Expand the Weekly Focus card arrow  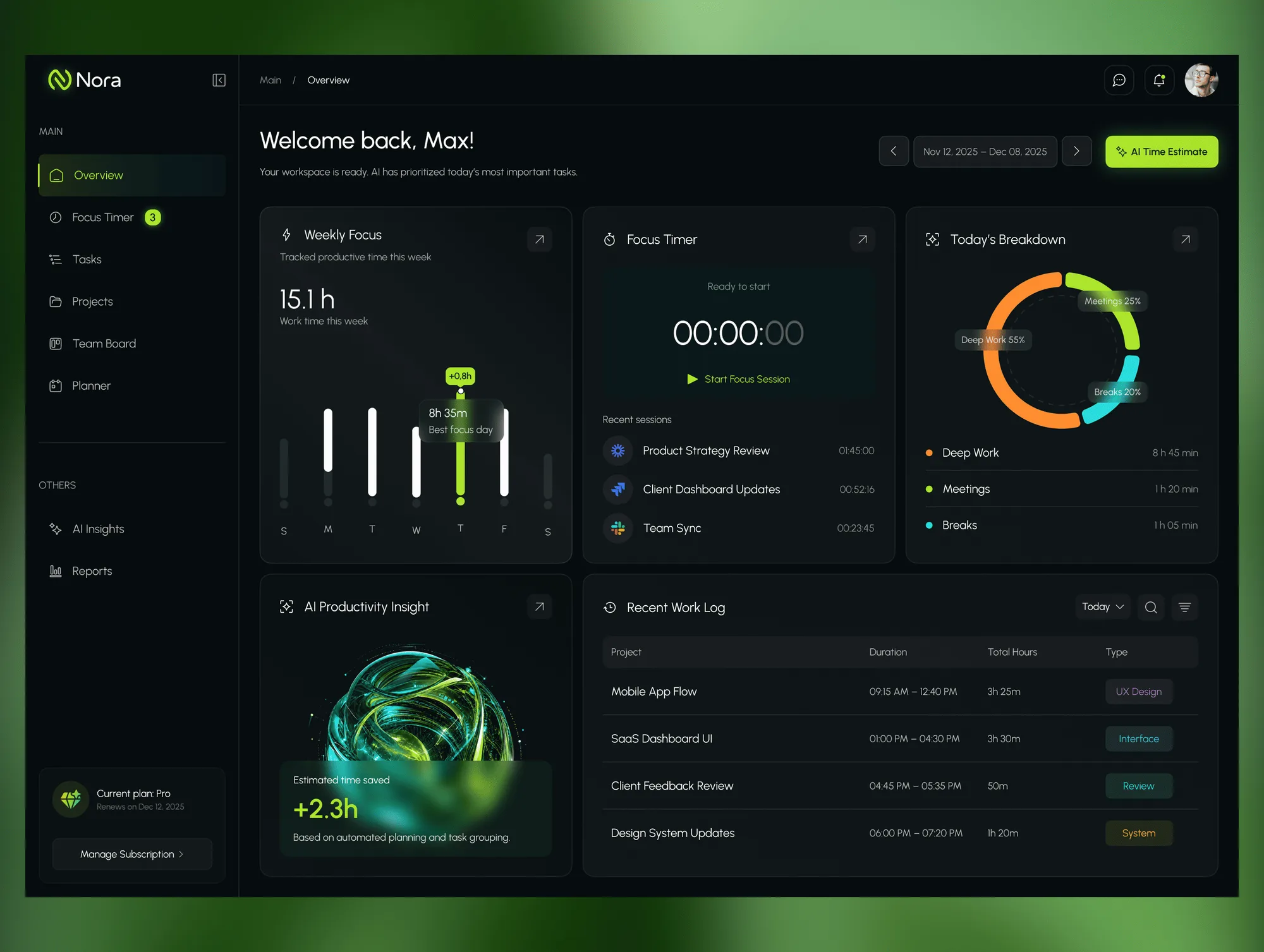[x=539, y=239]
